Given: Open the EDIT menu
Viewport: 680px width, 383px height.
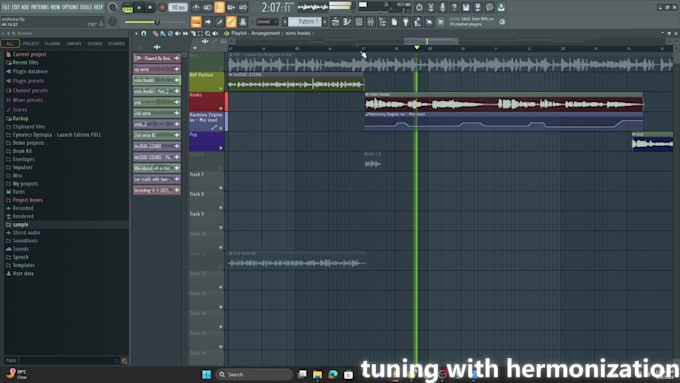Looking at the screenshot, I should [16, 7].
